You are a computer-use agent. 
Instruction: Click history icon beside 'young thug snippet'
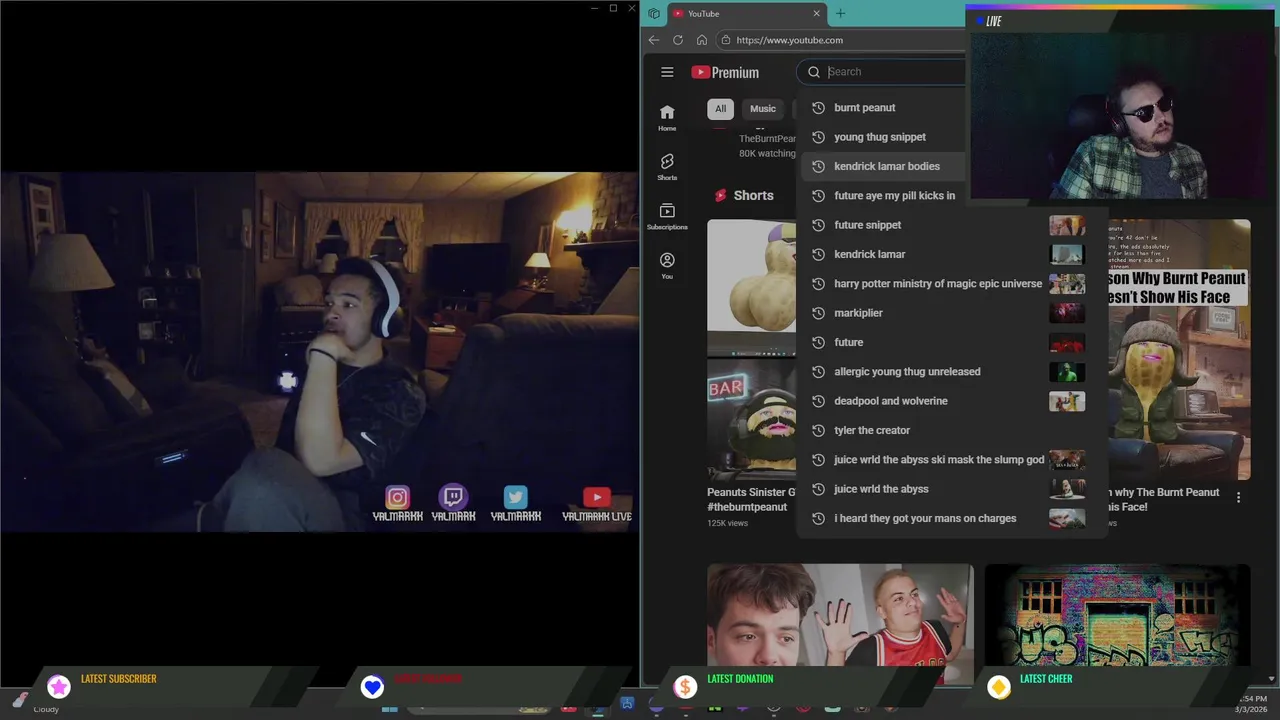(x=818, y=137)
